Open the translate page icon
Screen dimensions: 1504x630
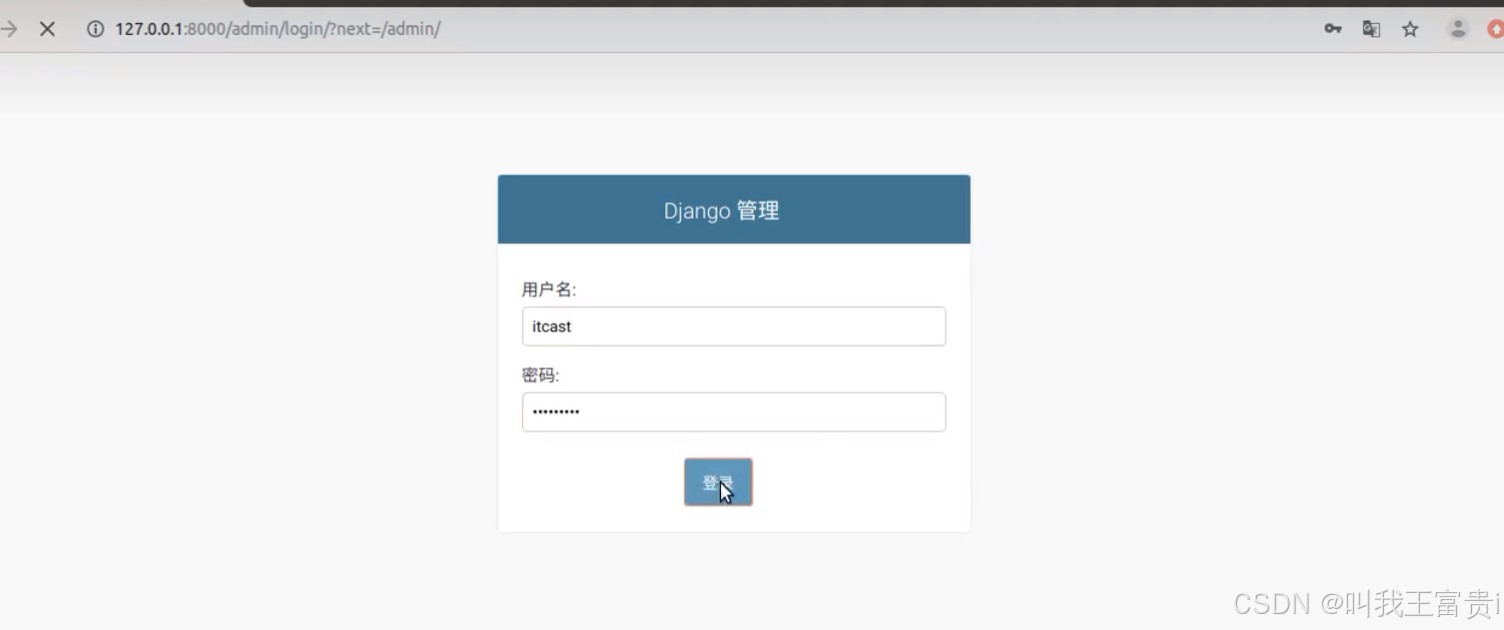pyautogui.click(x=1371, y=29)
